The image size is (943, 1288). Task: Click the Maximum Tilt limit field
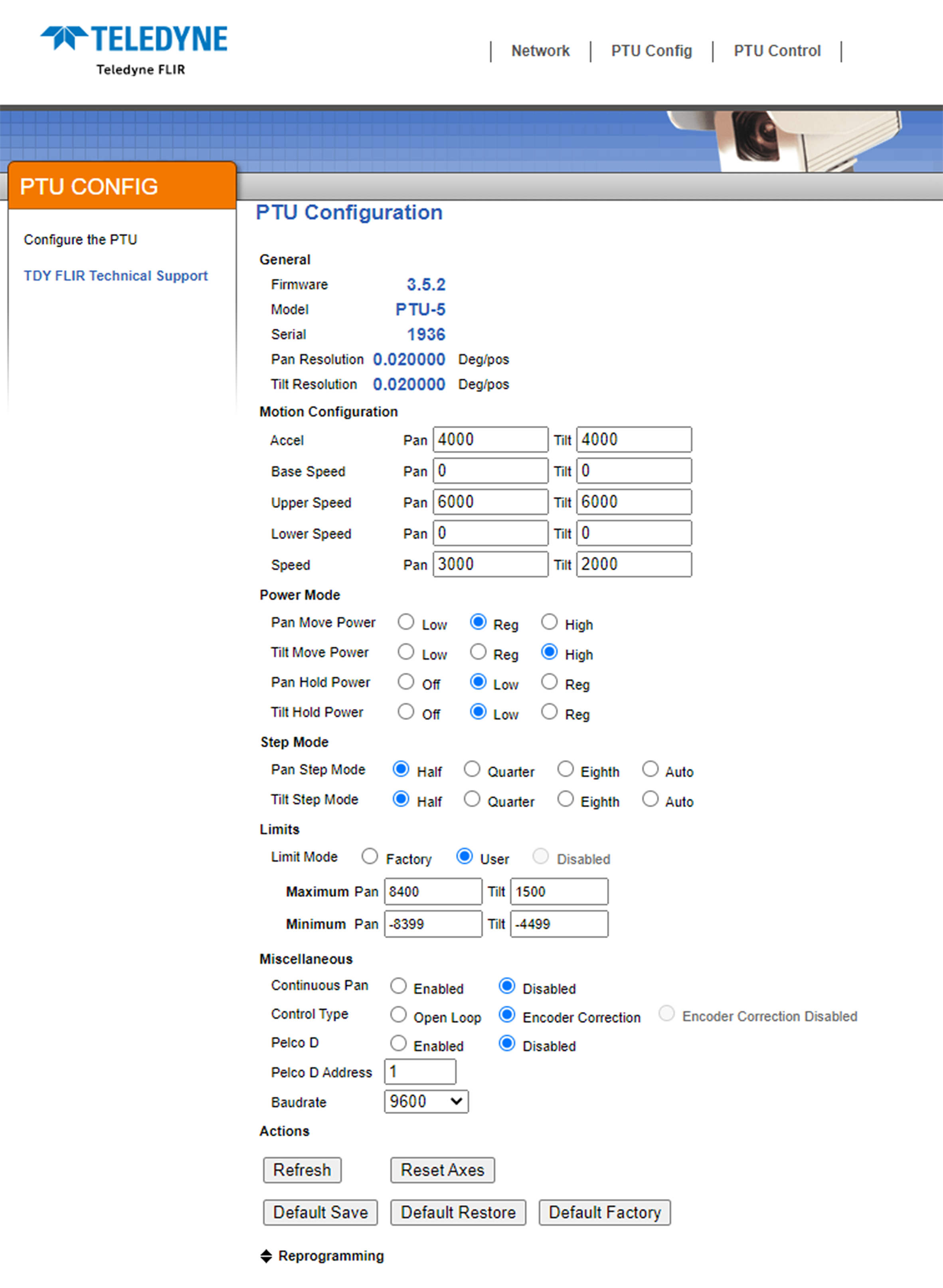pos(559,891)
